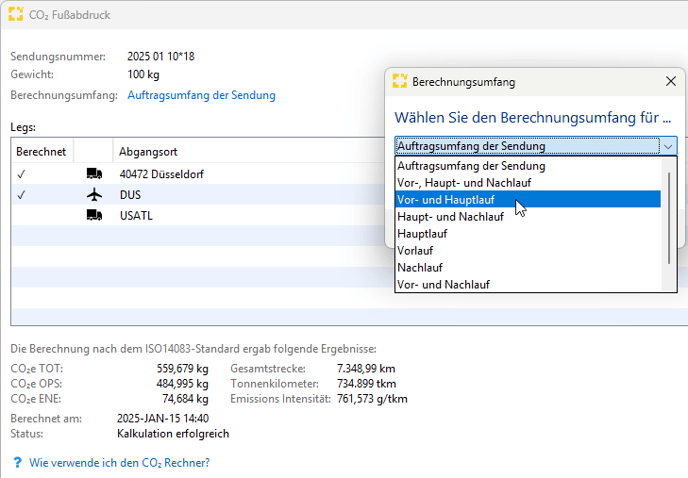Toggle the Berechnet checkmark for 40472 Düsseldorf
The width and height of the screenshot is (688, 478).
(22, 174)
